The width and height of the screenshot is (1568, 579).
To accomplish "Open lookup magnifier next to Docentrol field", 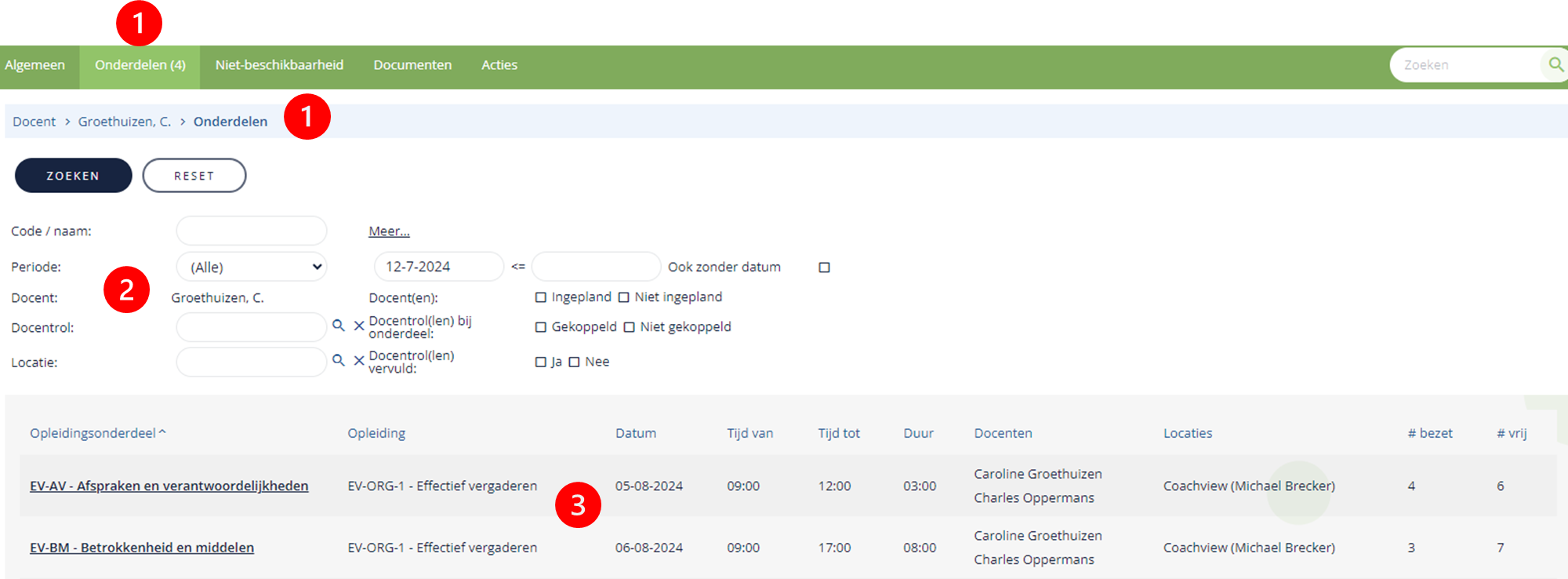I will [338, 325].
